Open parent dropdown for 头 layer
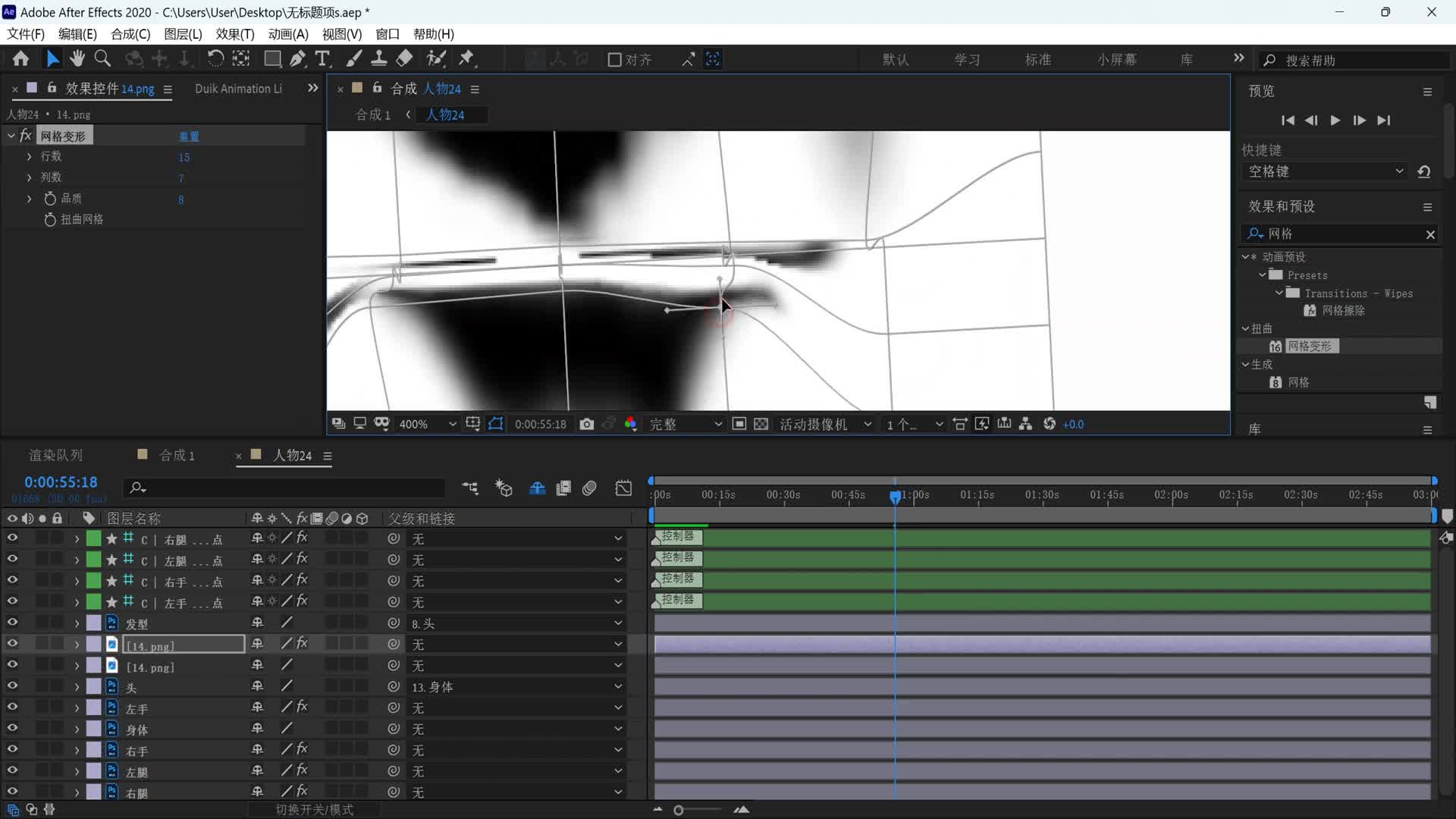Viewport: 1456px width, 819px height. tap(517, 687)
